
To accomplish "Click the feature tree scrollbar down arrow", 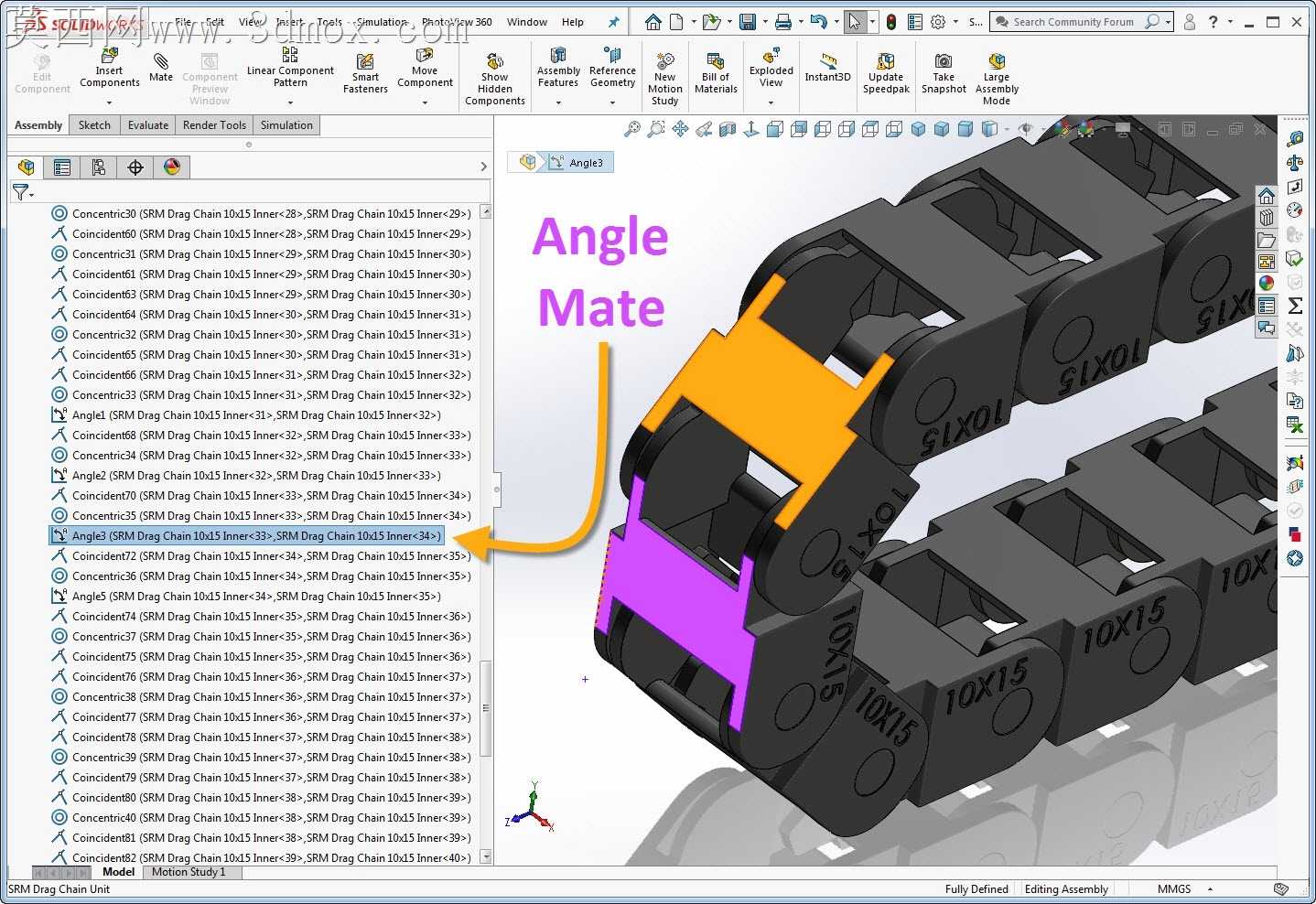I will coord(486,856).
